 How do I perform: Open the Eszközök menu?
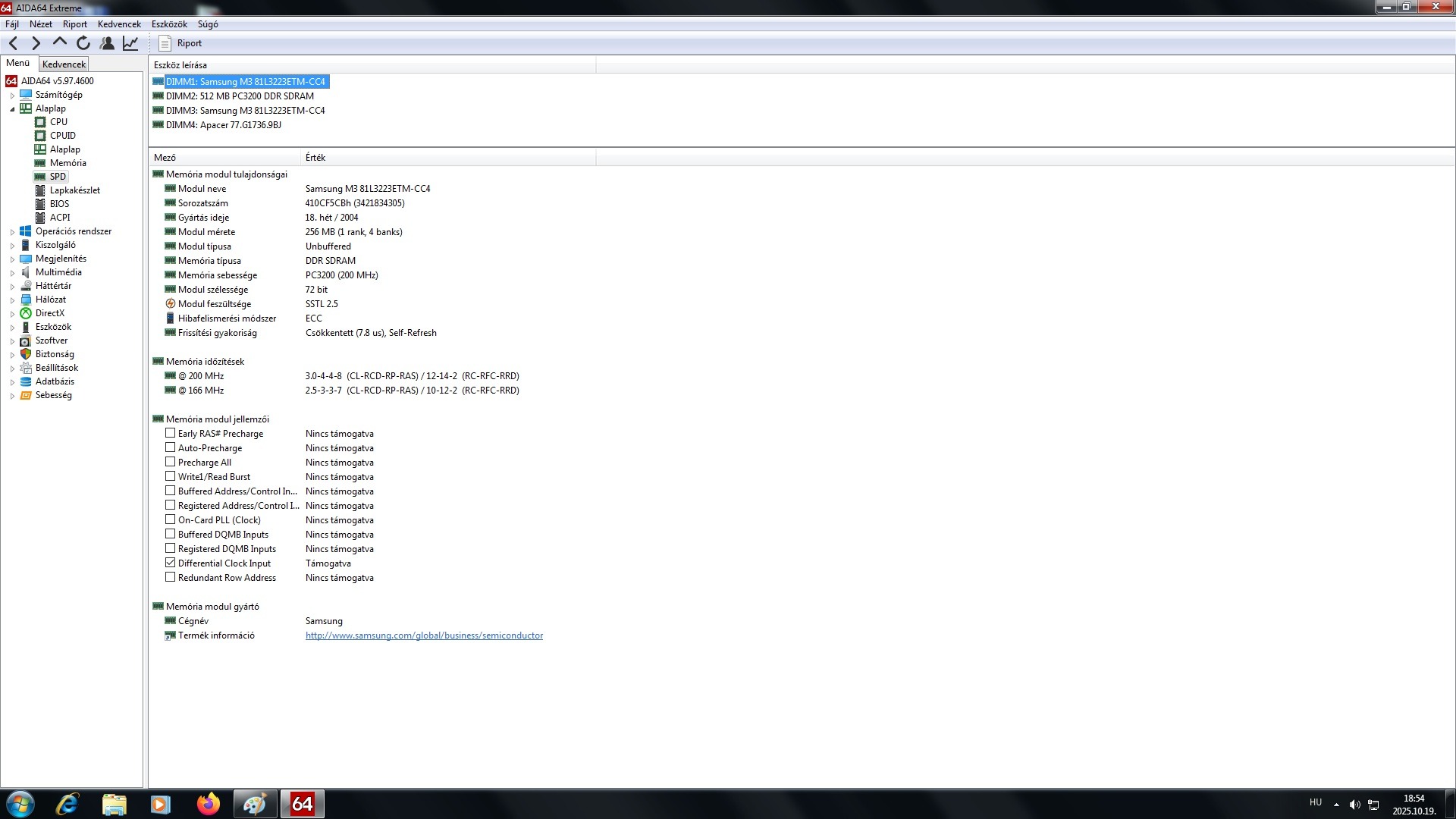click(168, 24)
